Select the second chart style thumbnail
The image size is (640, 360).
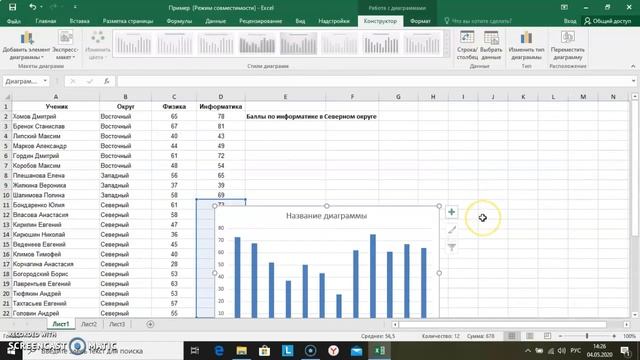coord(174,44)
